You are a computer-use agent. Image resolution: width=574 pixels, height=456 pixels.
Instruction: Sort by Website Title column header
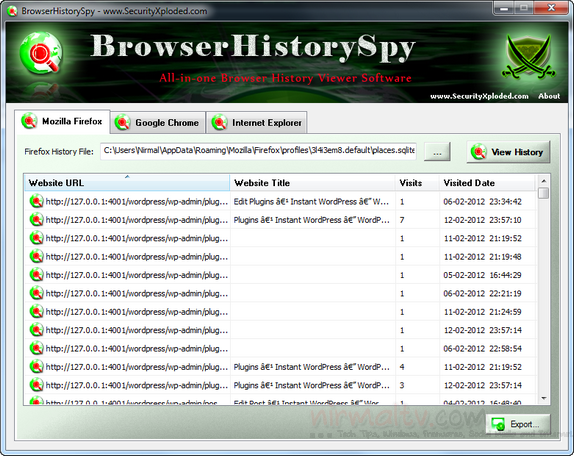[x=313, y=183]
